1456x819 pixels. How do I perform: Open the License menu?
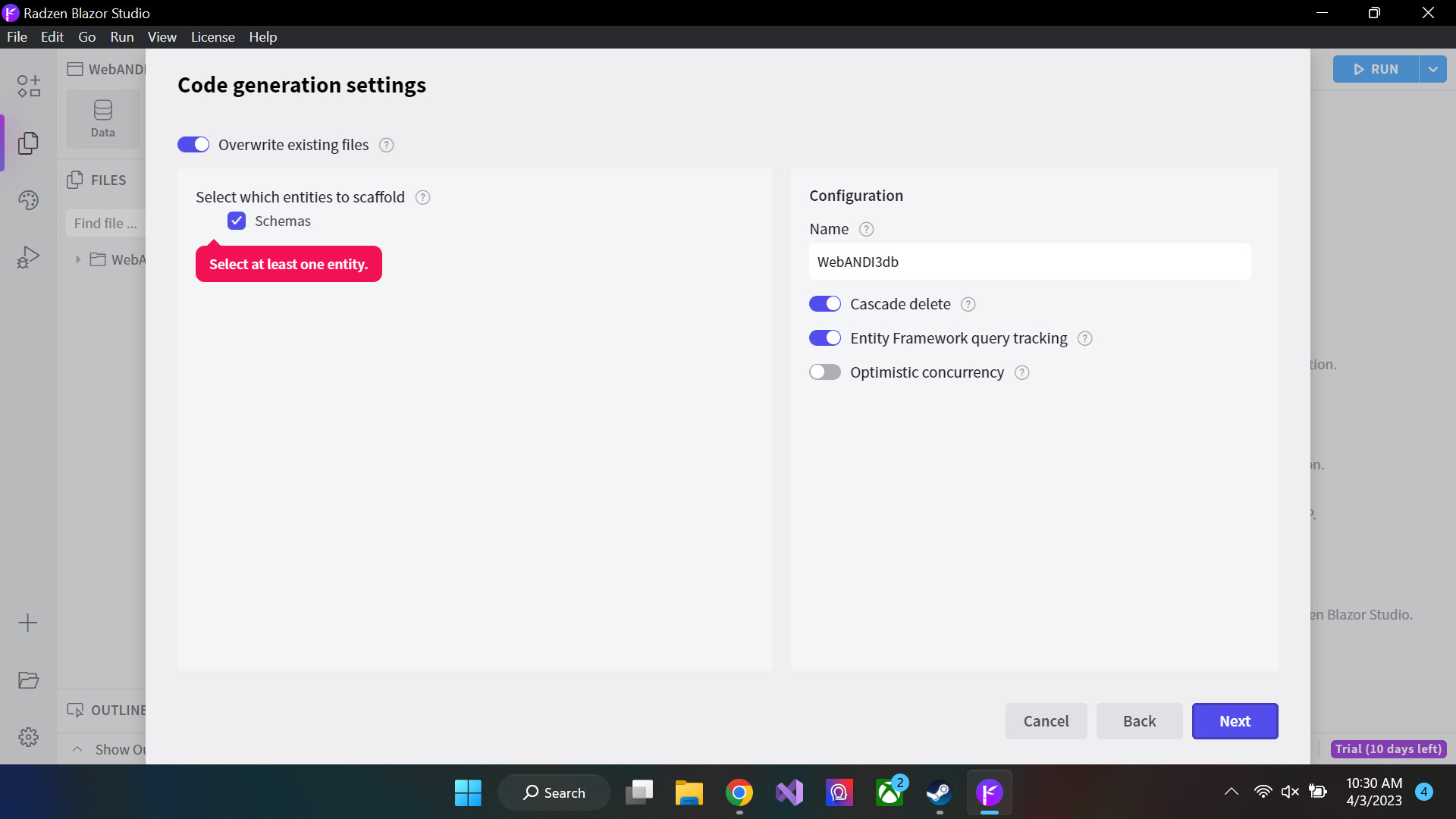tap(212, 36)
